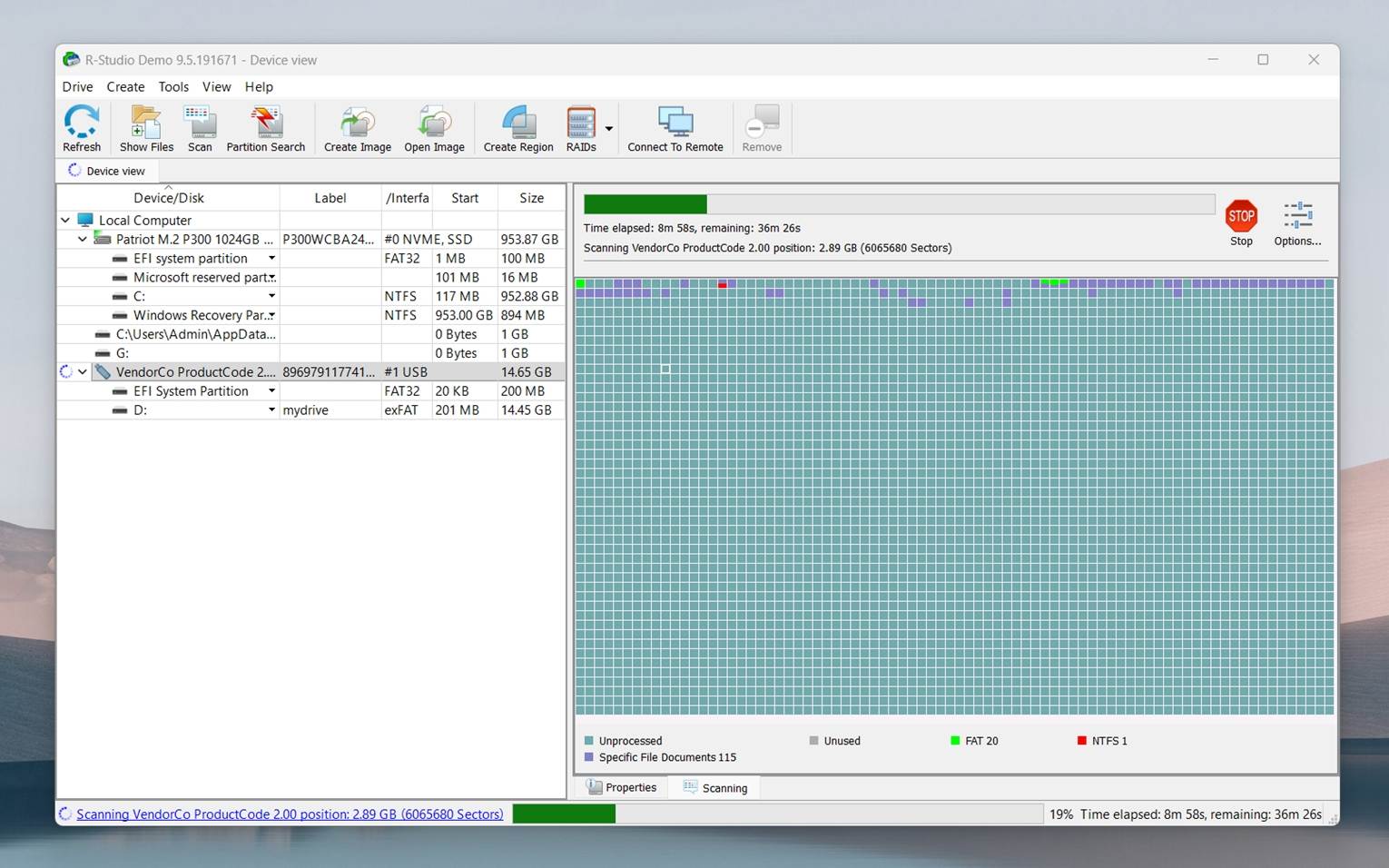Switch to the Properties tab
Viewport: 1389px width, 868px height.
coord(622,787)
